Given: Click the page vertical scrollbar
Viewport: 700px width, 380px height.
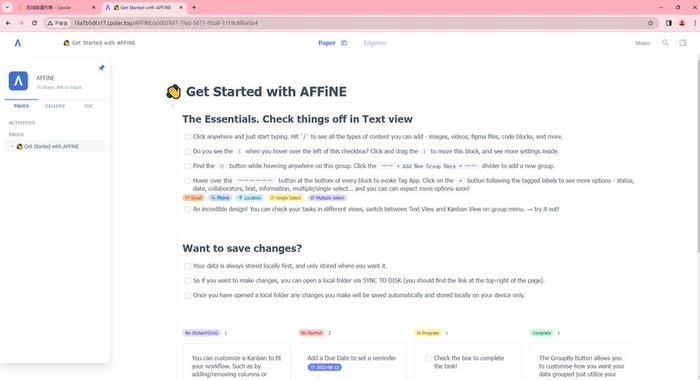Looking at the screenshot, I should tap(698, 155).
